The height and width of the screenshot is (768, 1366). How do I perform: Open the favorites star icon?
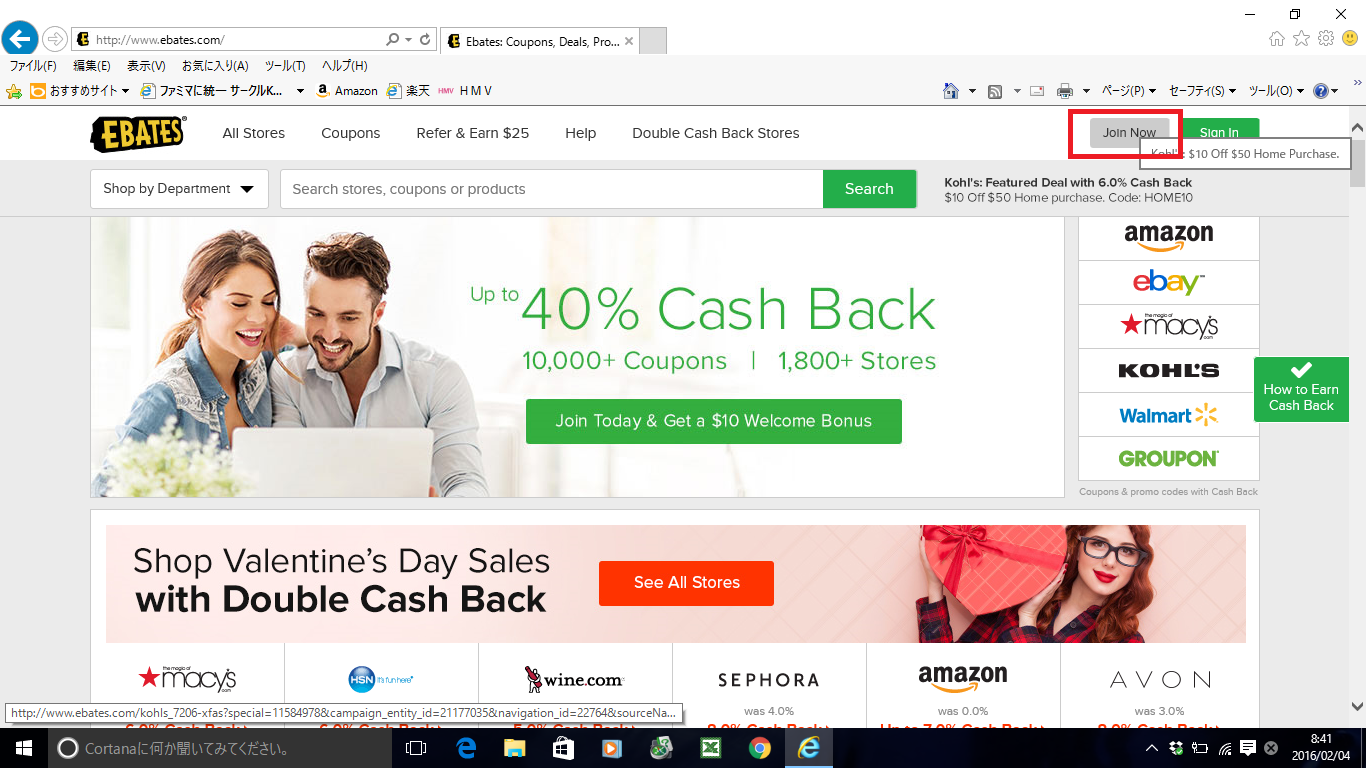pyautogui.click(x=1301, y=39)
